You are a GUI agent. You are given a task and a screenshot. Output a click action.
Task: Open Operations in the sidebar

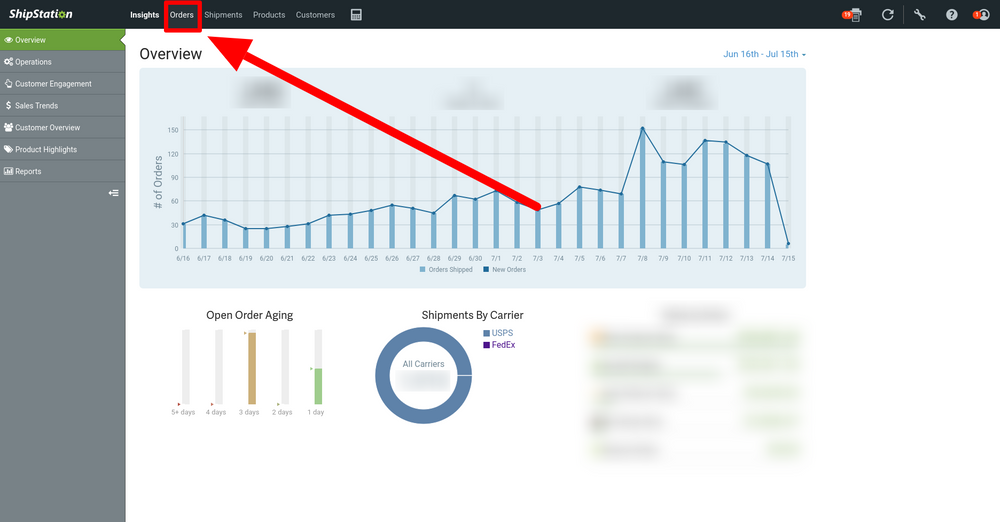(62, 62)
